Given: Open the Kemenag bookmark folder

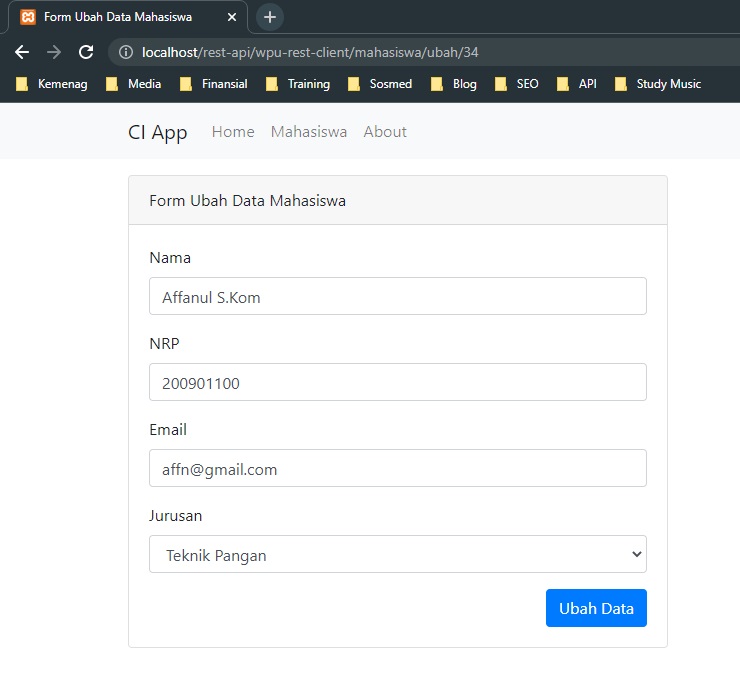Looking at the screenshot, I should coord(51,84).
